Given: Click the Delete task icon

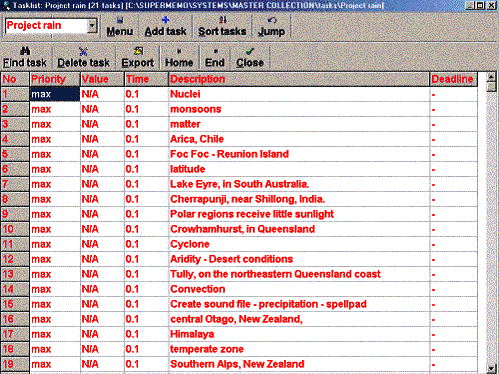Looking at the screenshot, I should pos(83,51).
